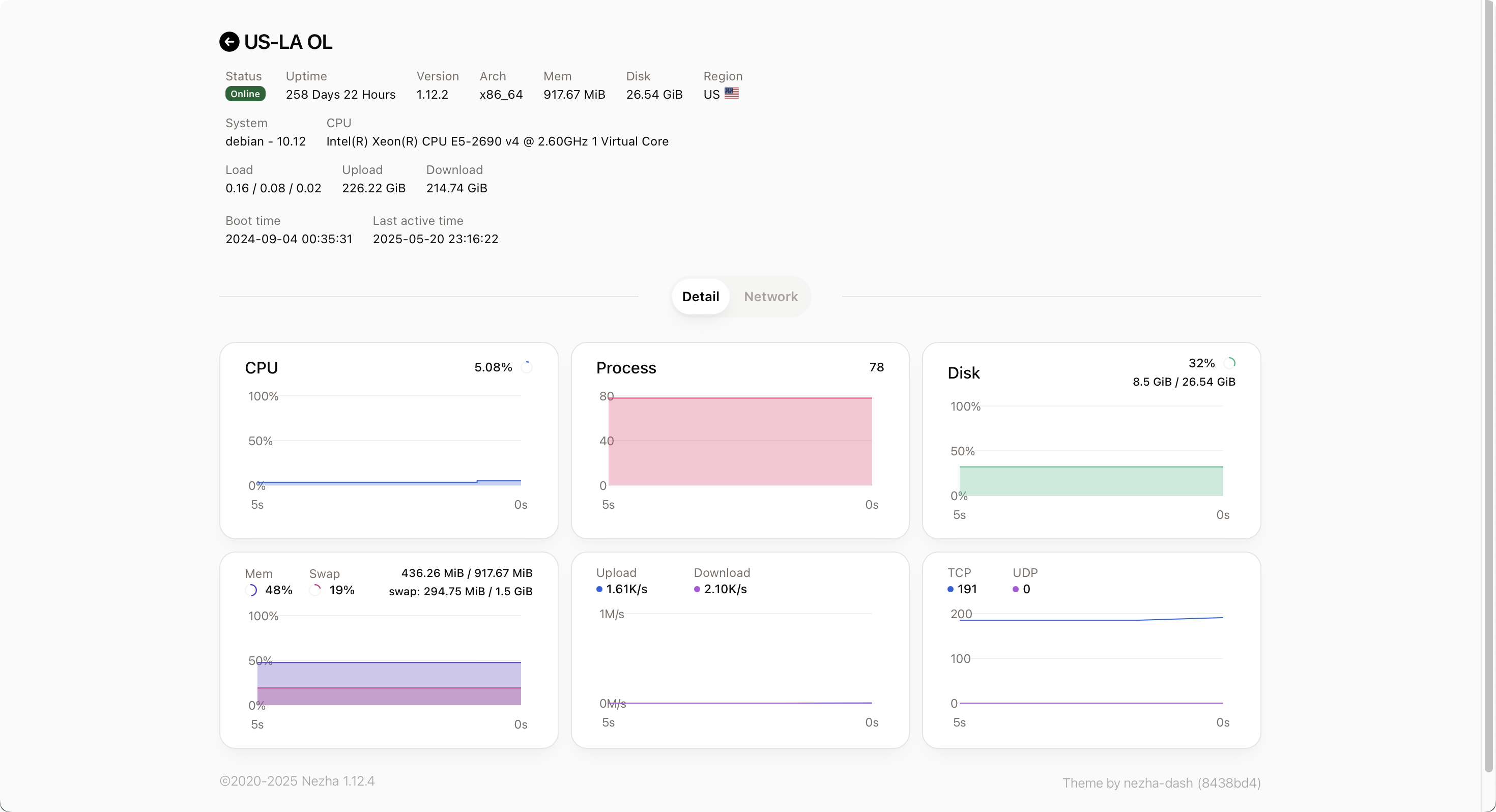The height and width of the screenshot is (812, 1496).
Task: Select the Detail tab
Action: point(700,296)
